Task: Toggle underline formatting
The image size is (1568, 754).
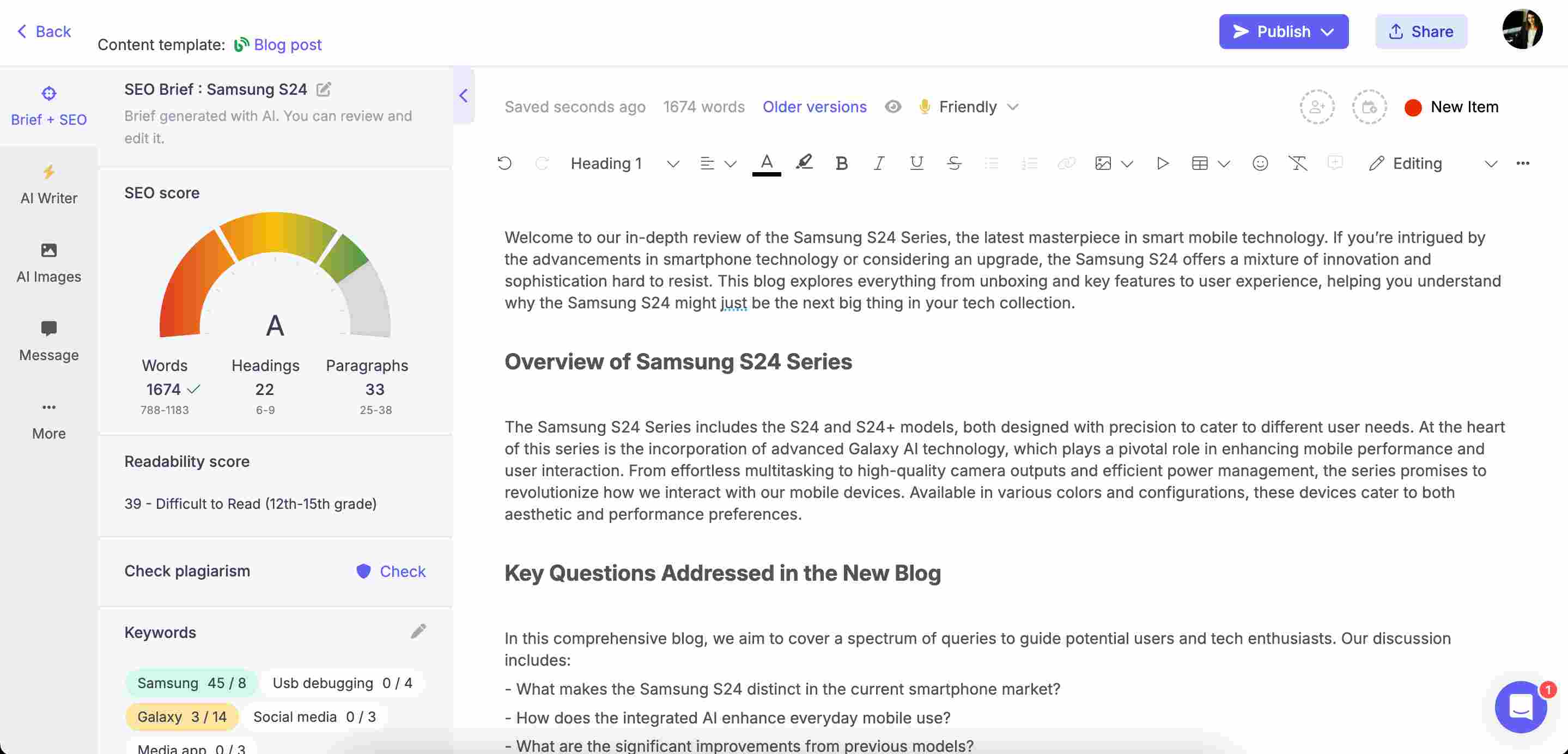Action: point(916,163)
